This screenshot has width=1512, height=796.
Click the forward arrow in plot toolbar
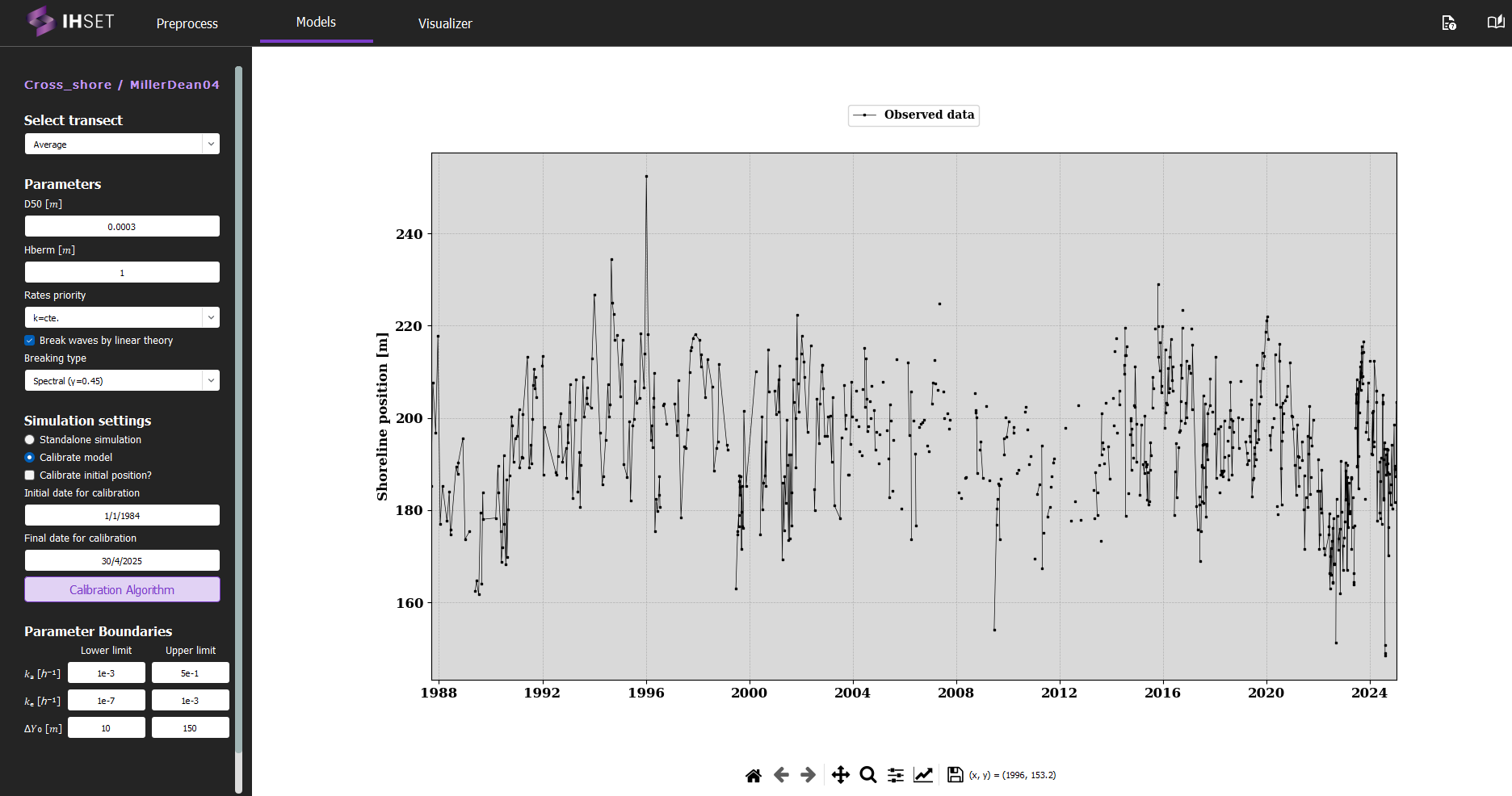point(808,775)
